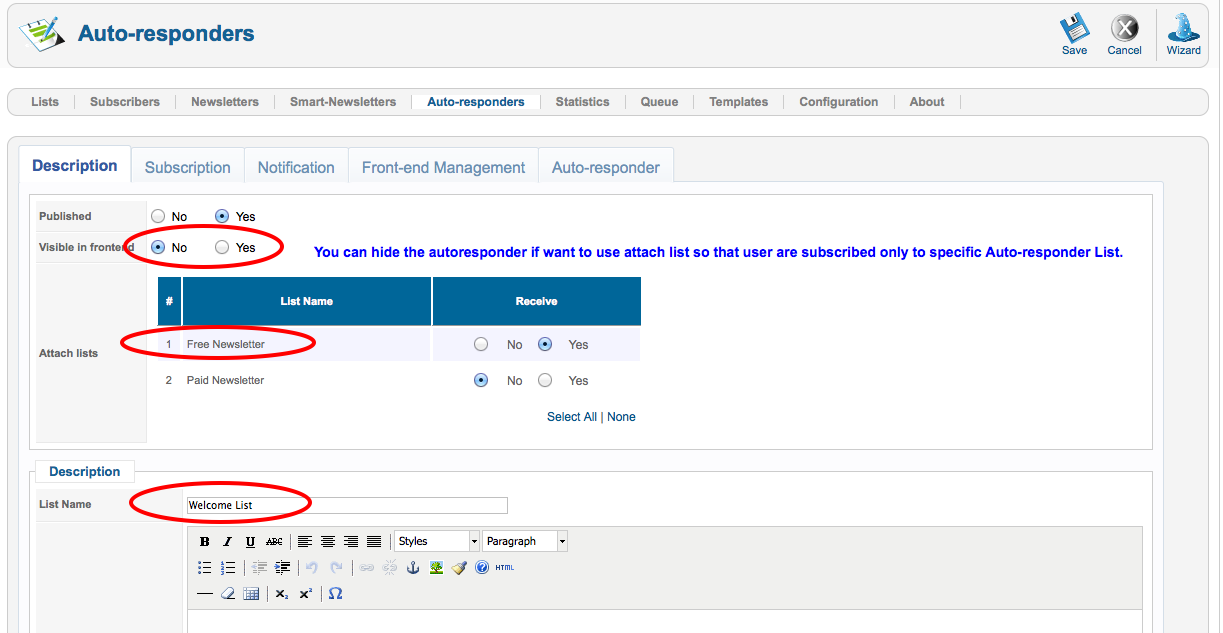Click the insert link chain icon
1223x633 pixels.
(367, 567)
